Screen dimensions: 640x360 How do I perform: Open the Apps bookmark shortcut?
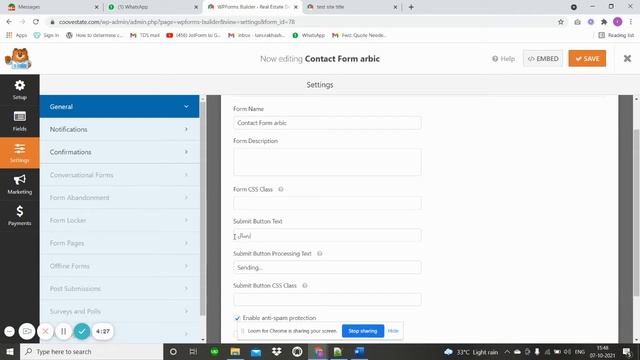coord(16,36)
